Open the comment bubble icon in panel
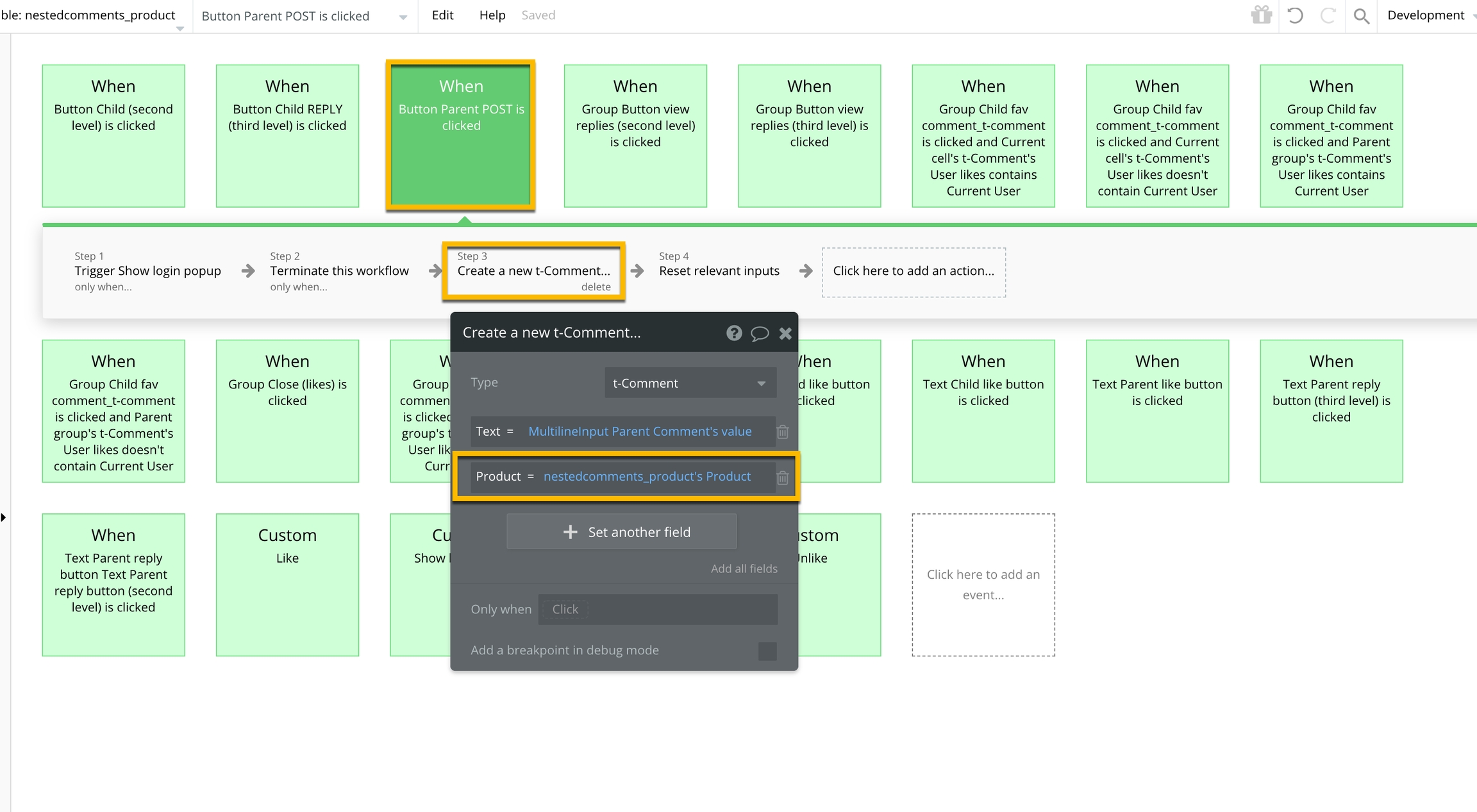Screen dimensions: 1477x812 pos(760,333)
